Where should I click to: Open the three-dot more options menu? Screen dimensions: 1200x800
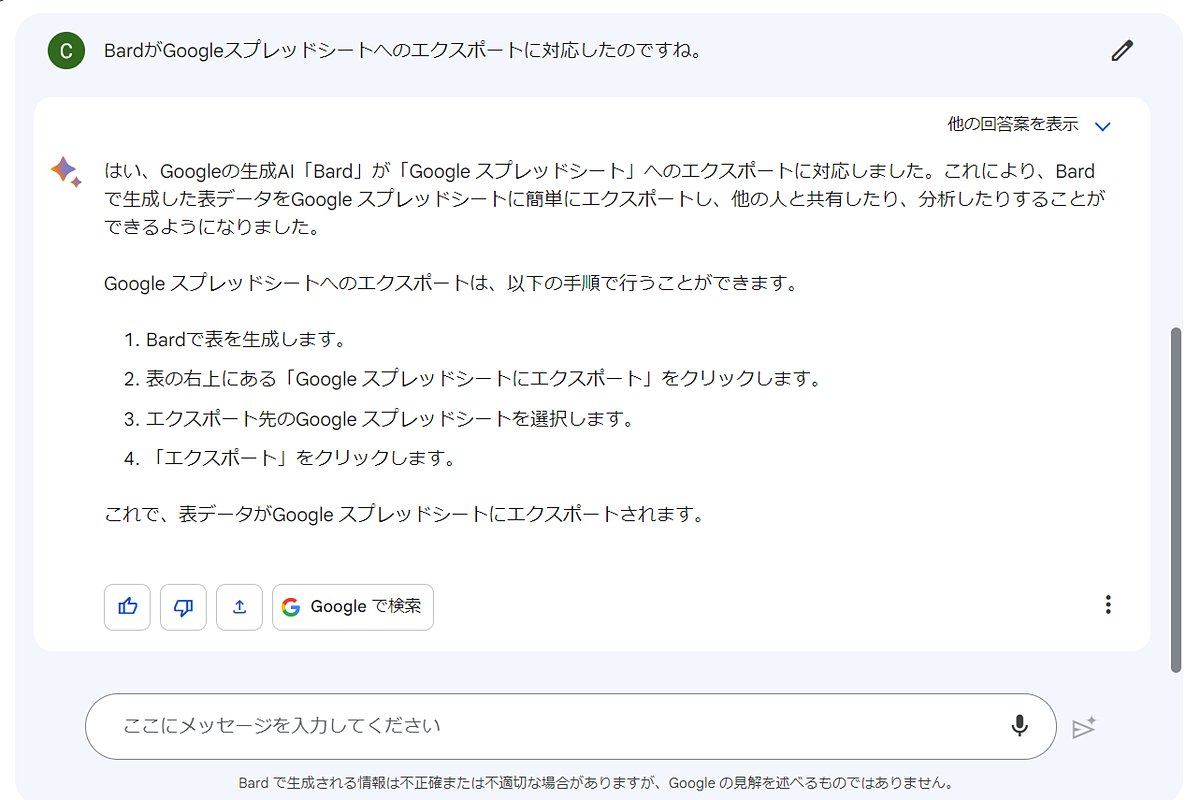click(x=1107, y=604)
